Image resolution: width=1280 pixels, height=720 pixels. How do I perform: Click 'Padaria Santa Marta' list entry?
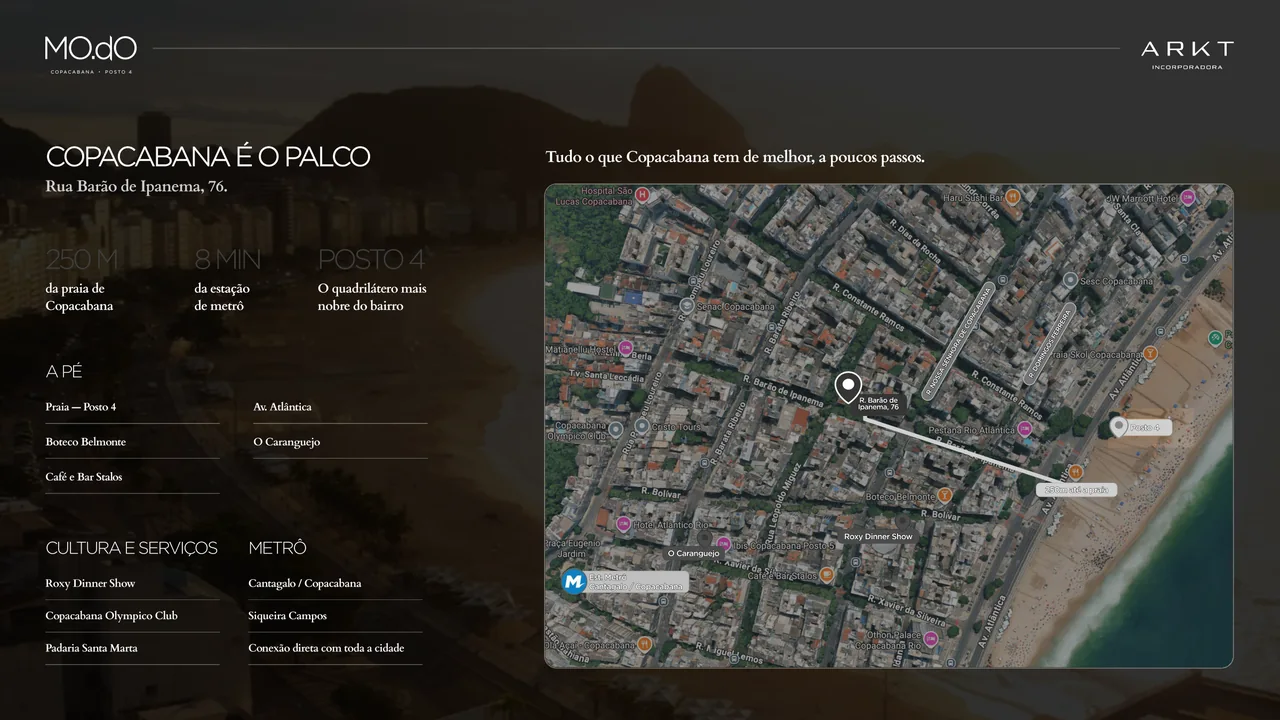tap(92, 648)
